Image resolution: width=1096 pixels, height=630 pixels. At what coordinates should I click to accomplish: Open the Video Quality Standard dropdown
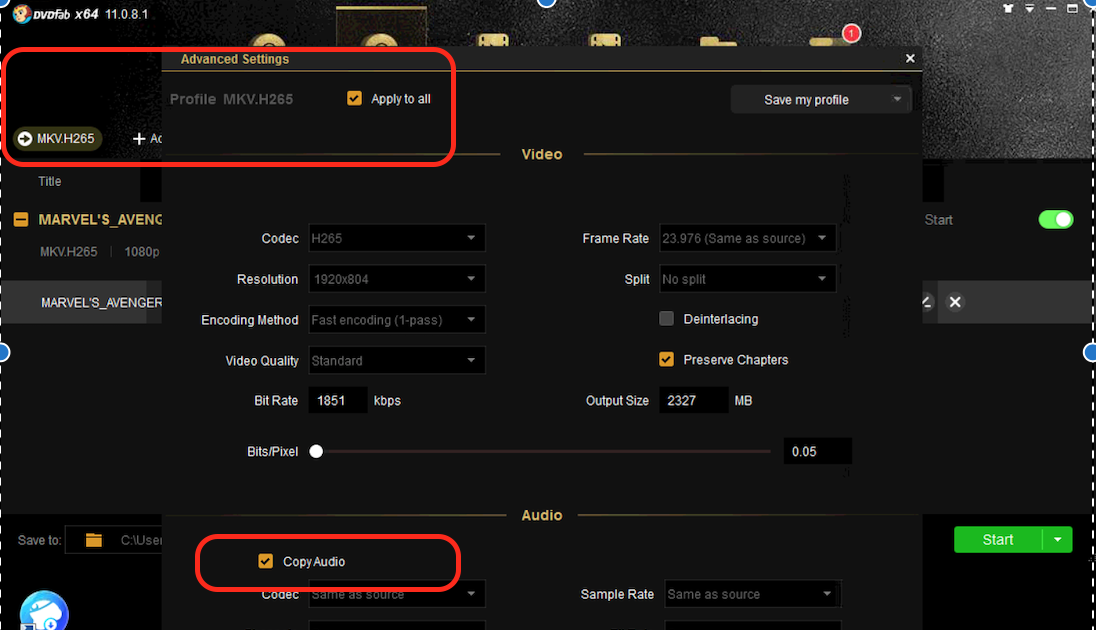[396, 360]
